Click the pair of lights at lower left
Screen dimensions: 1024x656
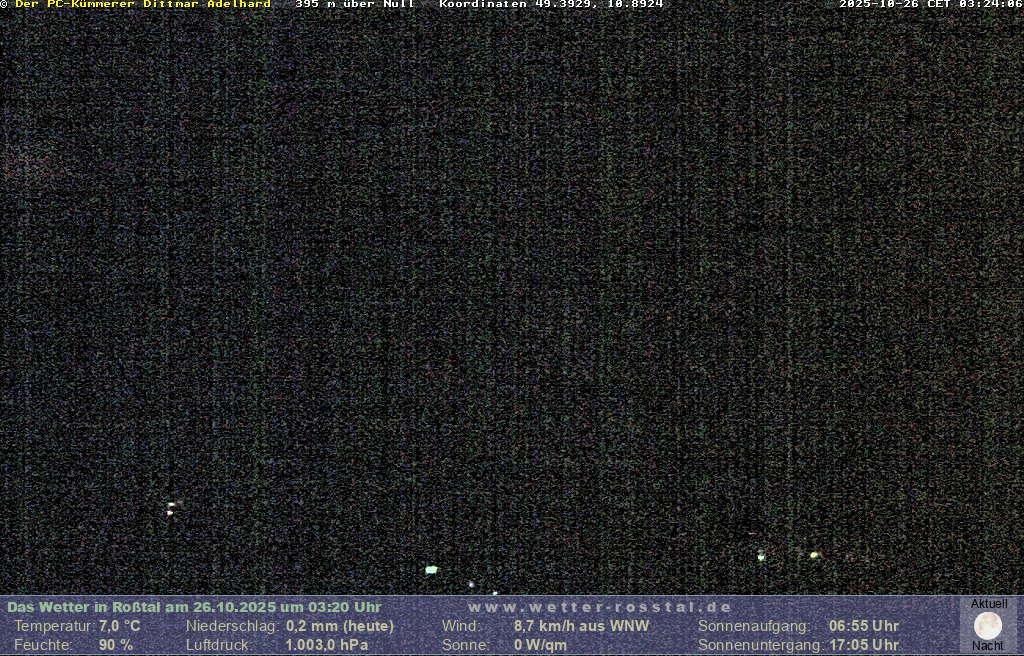171,508
